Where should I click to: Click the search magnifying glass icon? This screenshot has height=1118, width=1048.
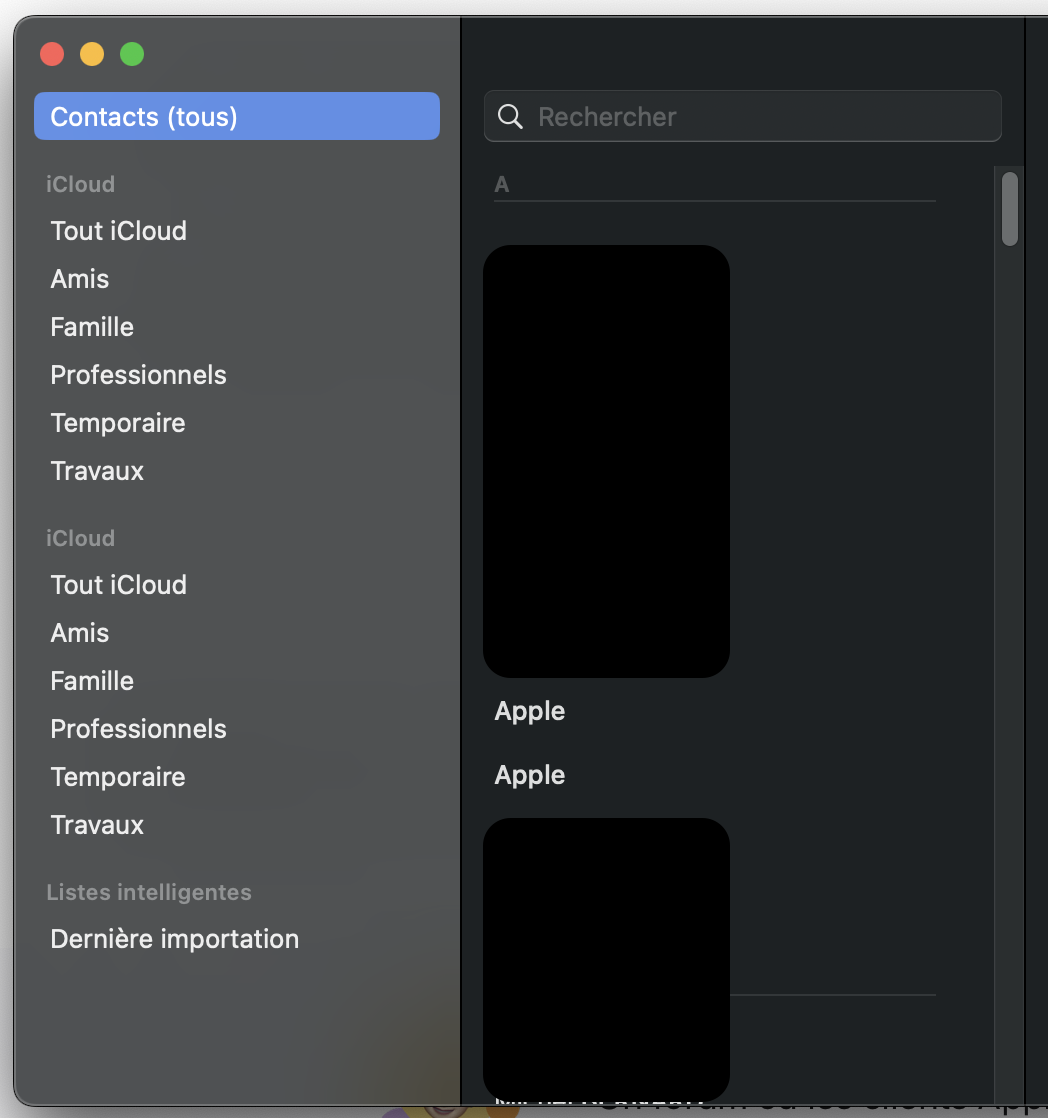point(510,117)
